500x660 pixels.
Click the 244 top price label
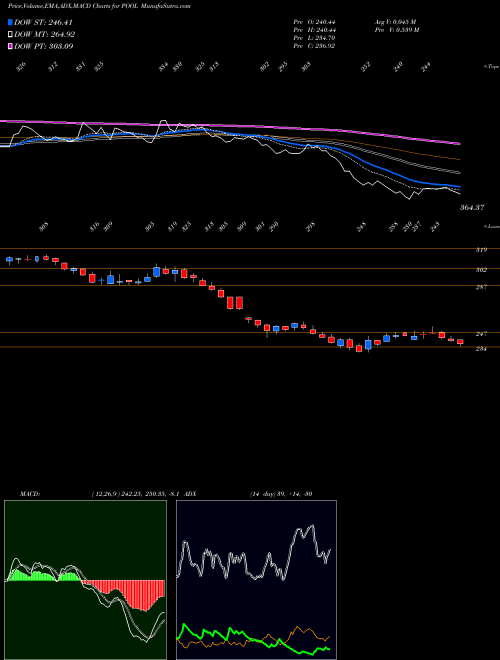point(426,67)
